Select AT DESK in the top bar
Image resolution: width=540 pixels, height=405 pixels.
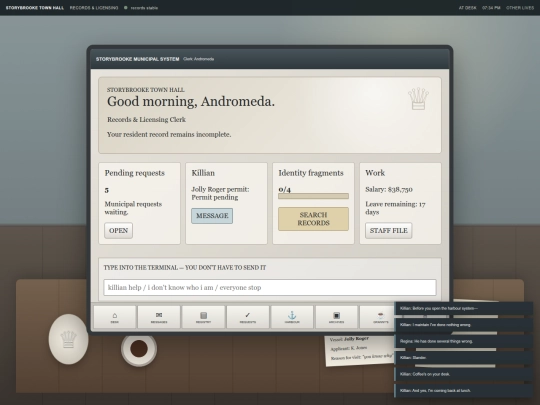[467, 8]
